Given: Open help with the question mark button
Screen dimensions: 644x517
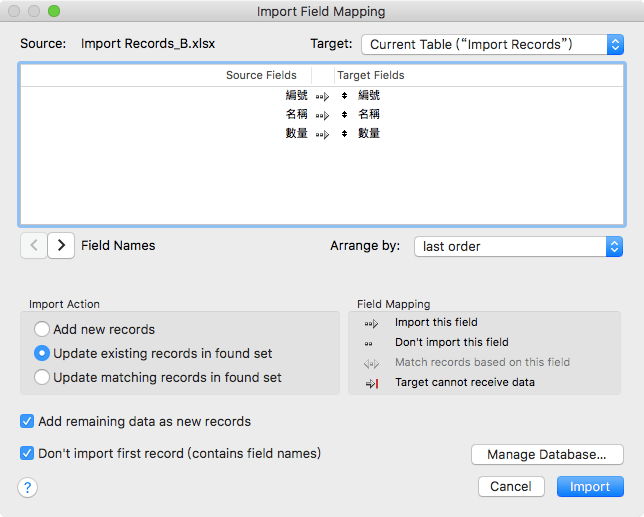Looking at the screenshot, I should coord(28,487).
